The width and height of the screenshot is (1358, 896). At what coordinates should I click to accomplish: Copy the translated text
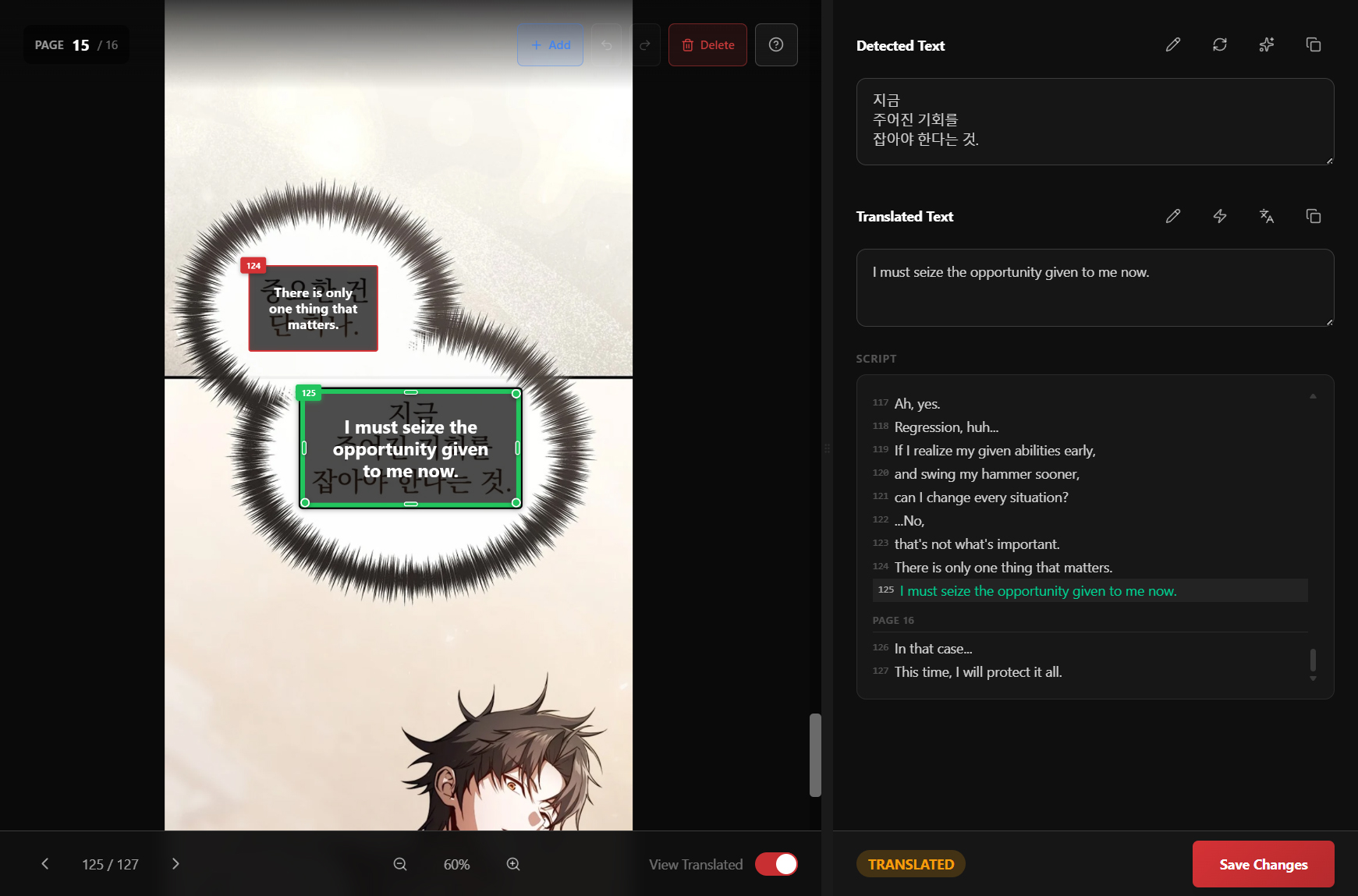[1313, 217]
